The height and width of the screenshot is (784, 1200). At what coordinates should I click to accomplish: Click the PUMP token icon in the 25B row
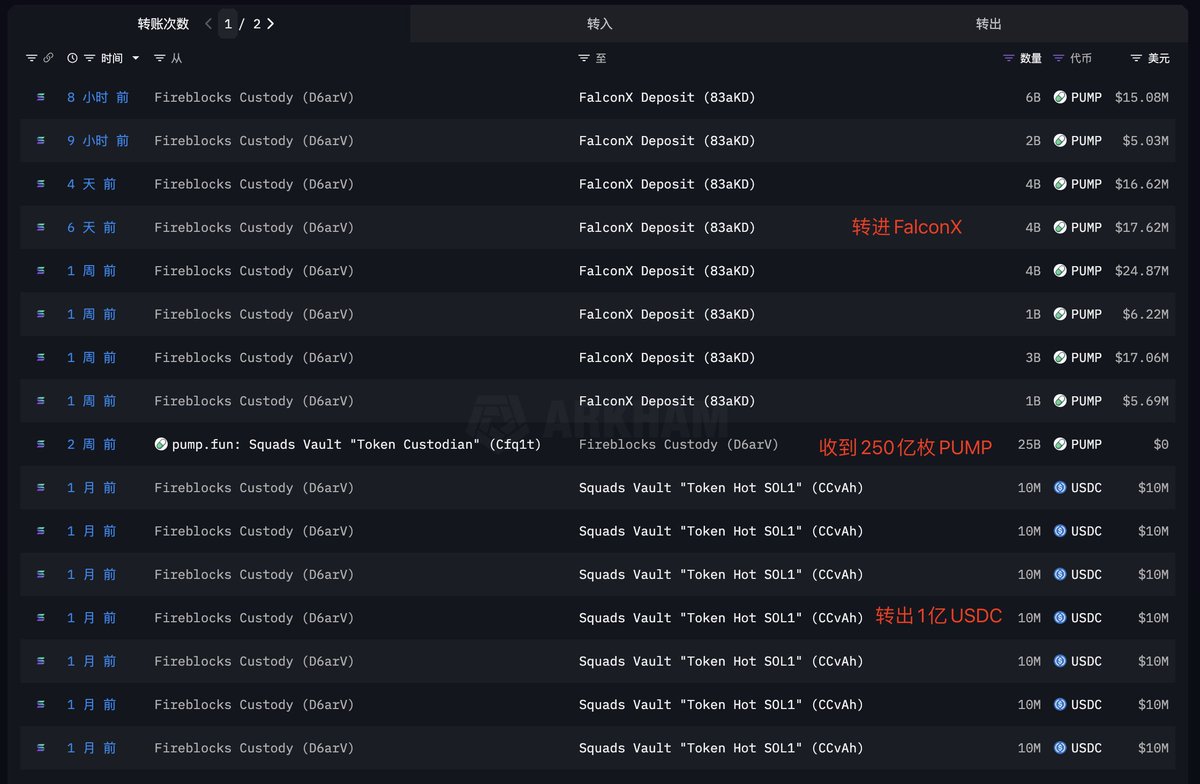pos(1060,444)
